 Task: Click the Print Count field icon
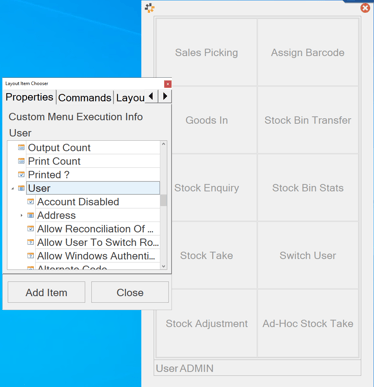[21, 161]
